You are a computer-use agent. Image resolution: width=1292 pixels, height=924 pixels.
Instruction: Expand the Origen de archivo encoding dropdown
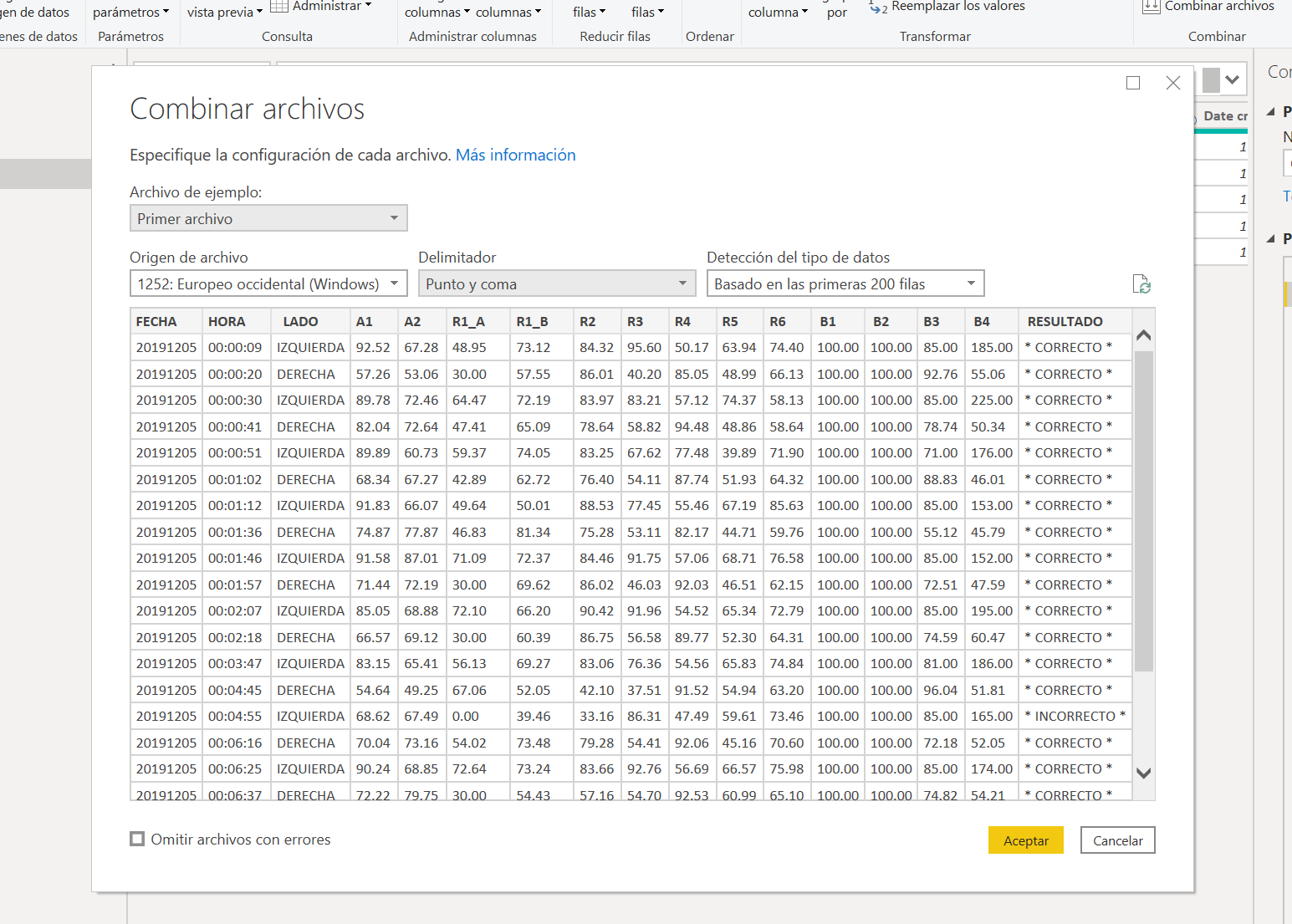268,283
